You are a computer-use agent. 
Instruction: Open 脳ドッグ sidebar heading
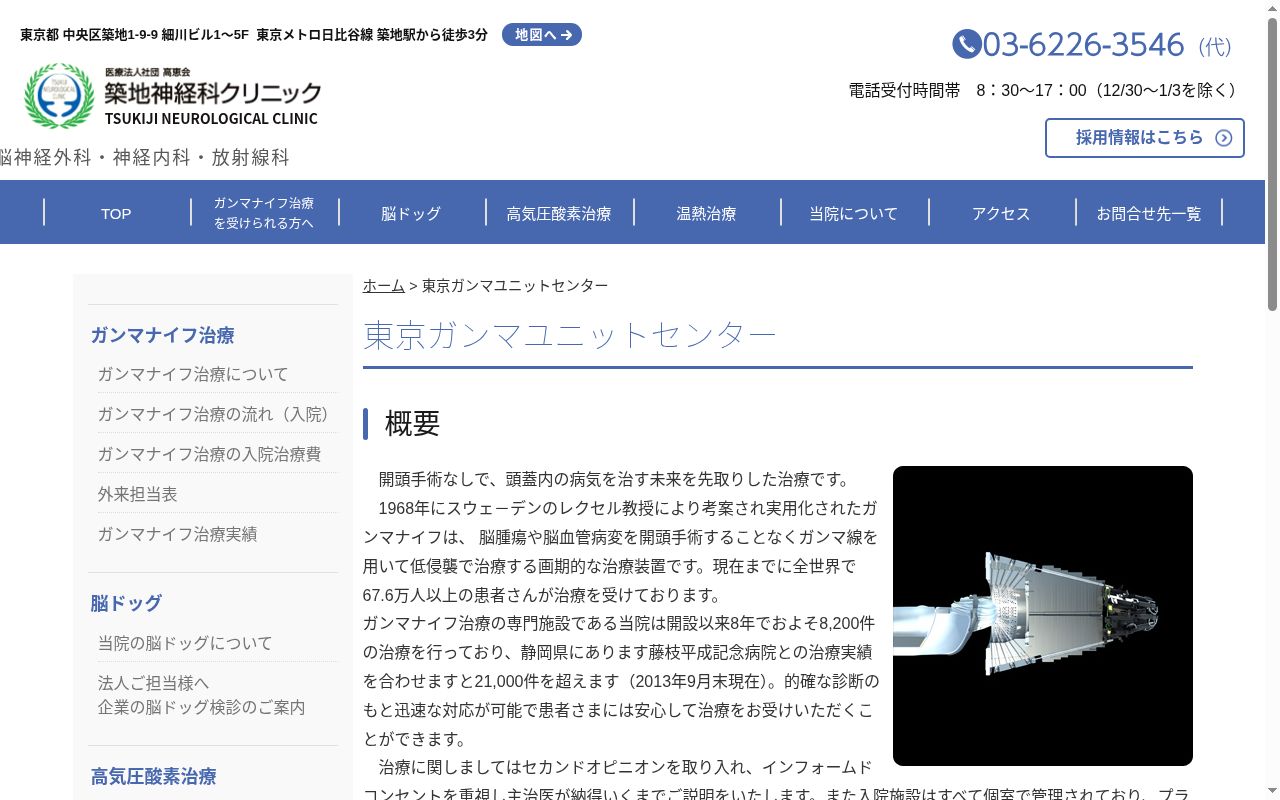pyautogui.click(x=126, y=603)
